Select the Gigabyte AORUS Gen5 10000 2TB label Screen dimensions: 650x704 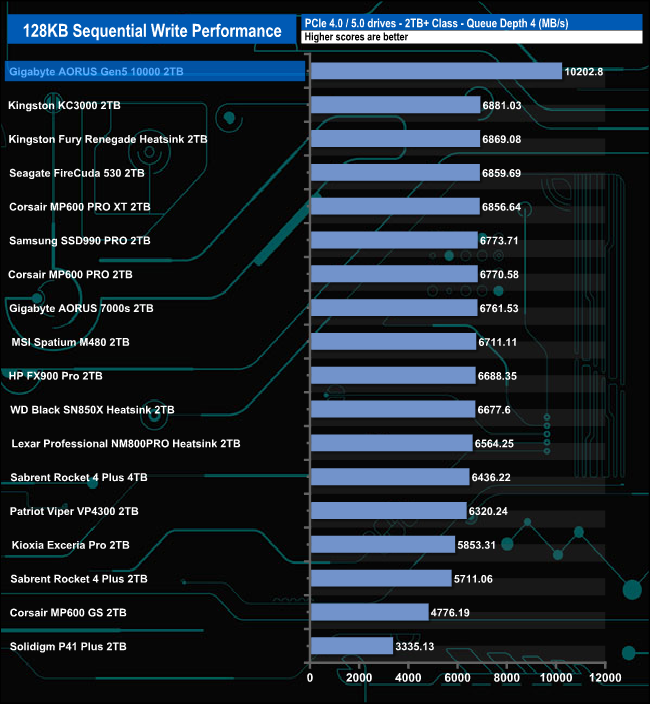(96, 72)
